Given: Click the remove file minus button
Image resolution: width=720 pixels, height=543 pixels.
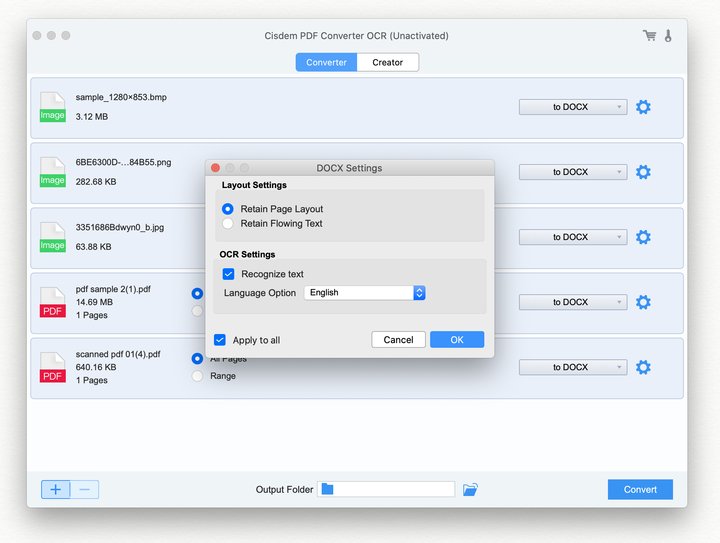Looking at the screenshot, I should (x=85, y=489).
